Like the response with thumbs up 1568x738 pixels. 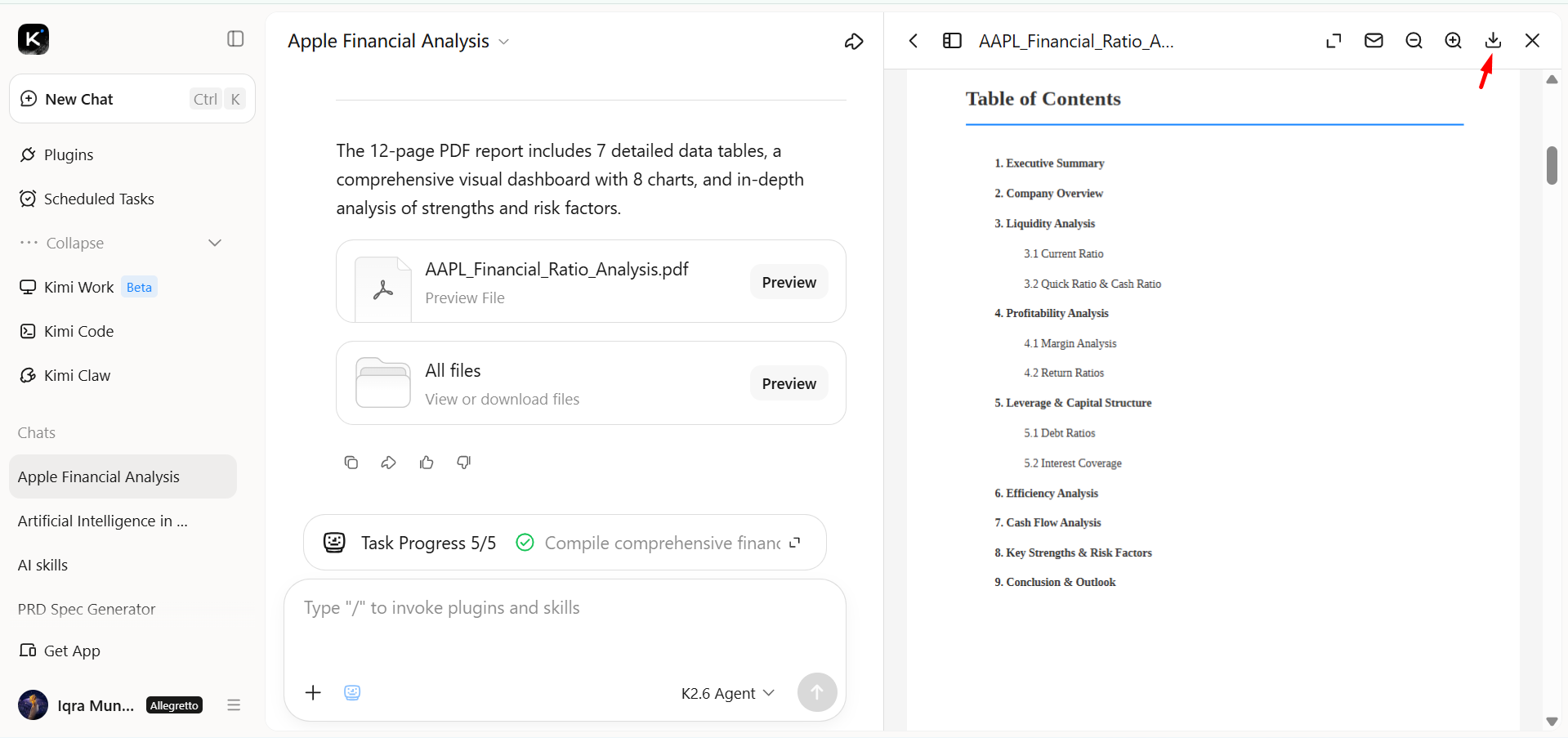[427, 463]
